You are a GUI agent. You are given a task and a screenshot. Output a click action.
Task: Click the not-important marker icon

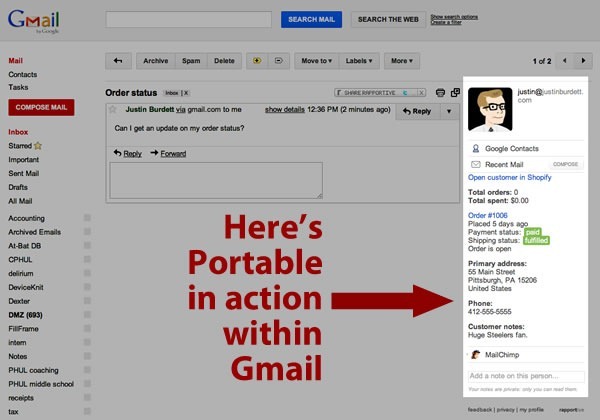pyautogui.click(x=279, y=61)
